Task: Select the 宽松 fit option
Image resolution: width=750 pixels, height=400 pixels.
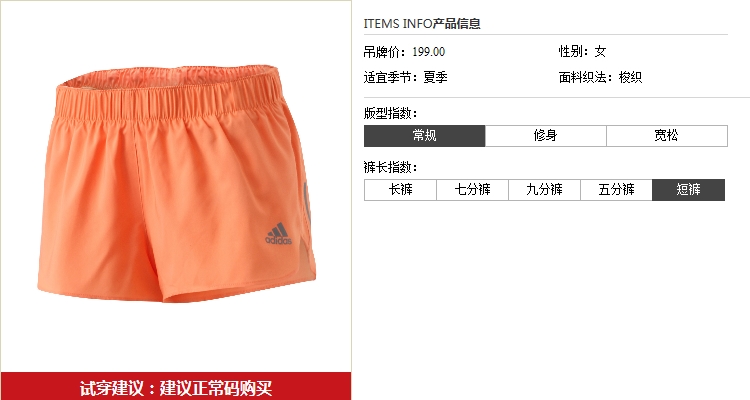Action: (x=667, y=136)
